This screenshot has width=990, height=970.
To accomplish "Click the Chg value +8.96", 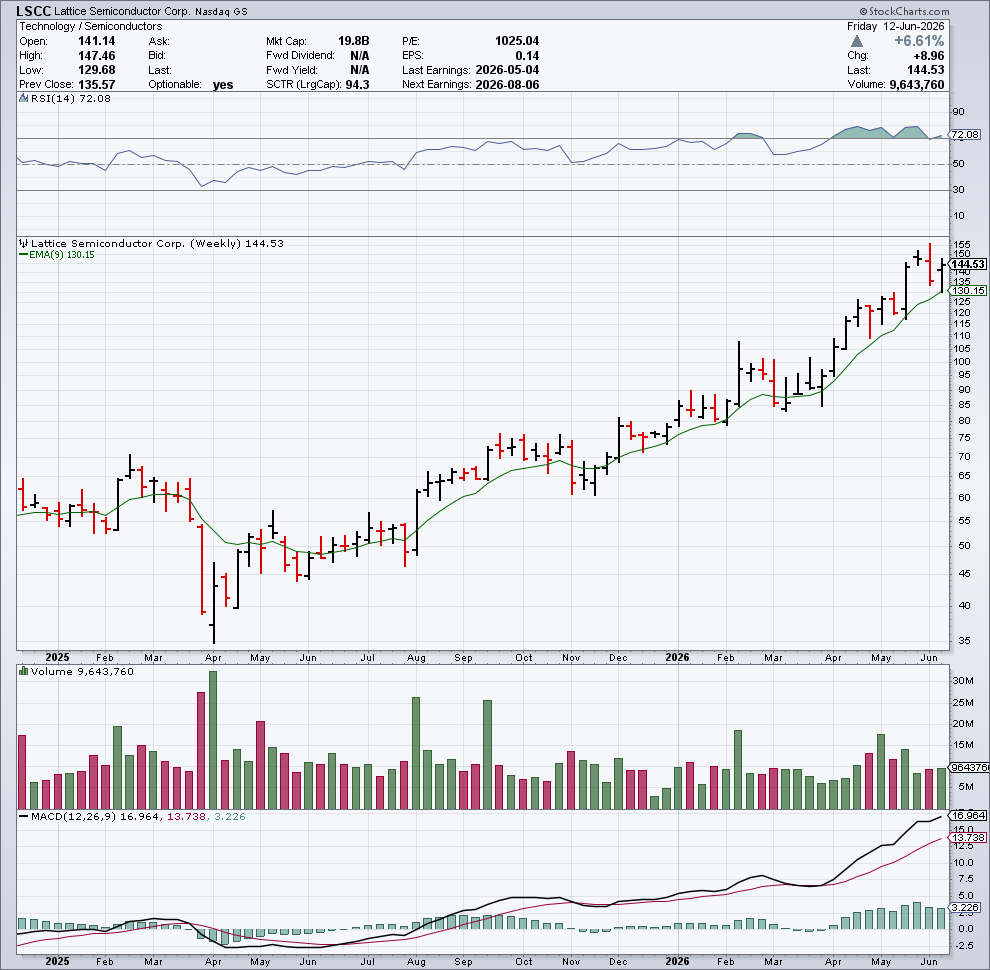I will tap(929, 56).
